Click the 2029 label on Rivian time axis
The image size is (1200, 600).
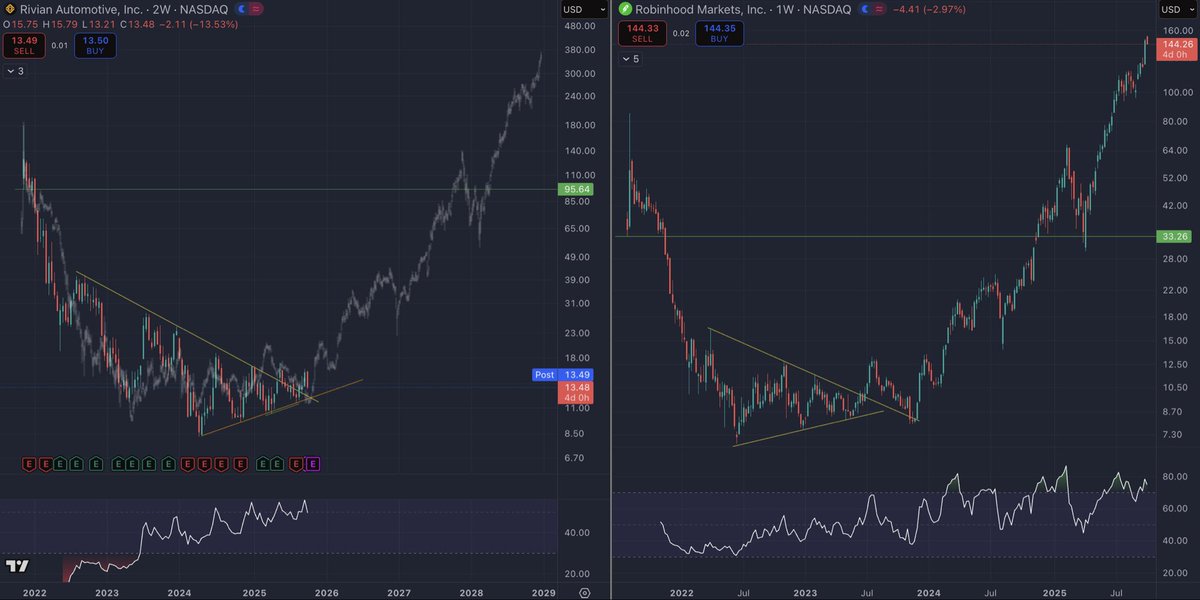[543, 592]
